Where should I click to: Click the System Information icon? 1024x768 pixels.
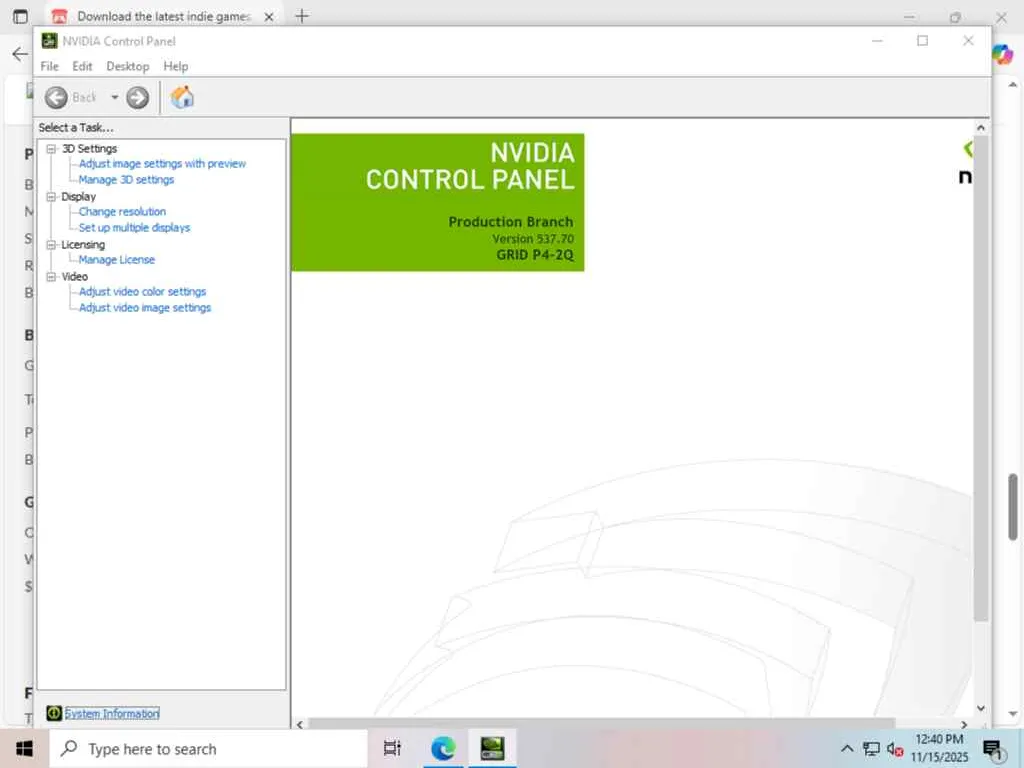pyautogui.click(x=54, y=713)
